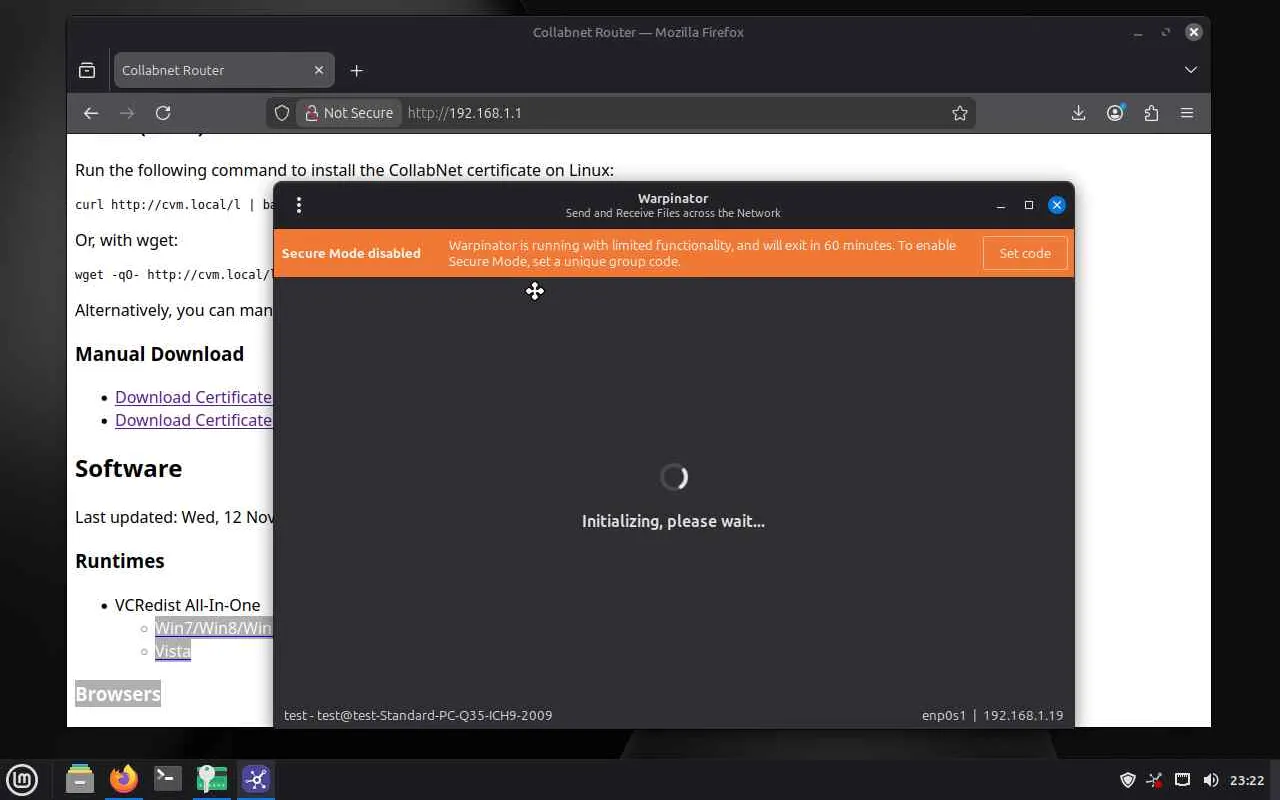Screen dimensions: 1280x800
Task: Open the wired network tray icon
Action: tap(1182, 780)
